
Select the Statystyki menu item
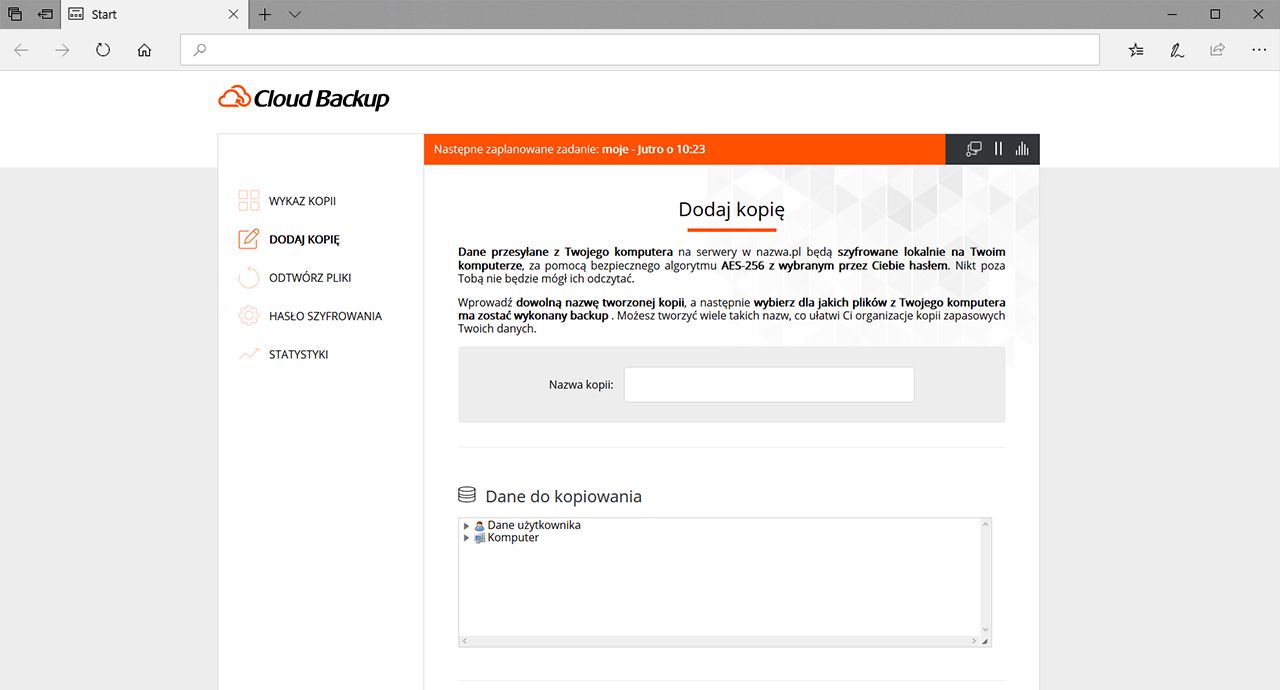(298, 354)
